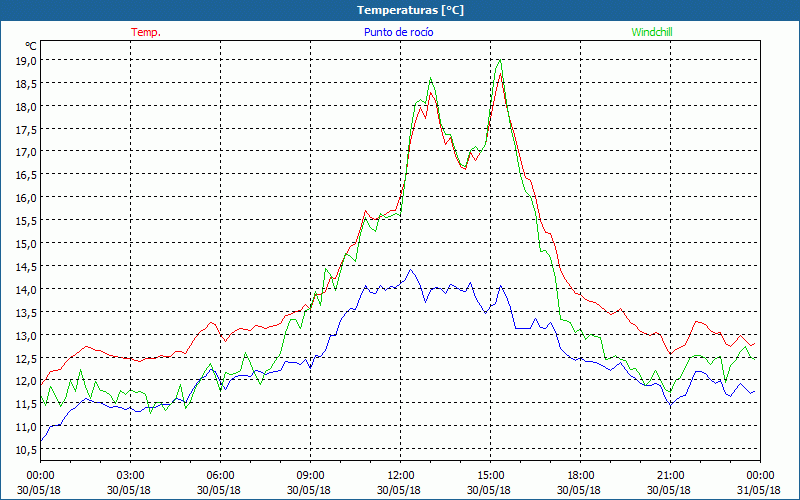
Task: Click the 11,5 y-axis value
Action: coord(27,404)
